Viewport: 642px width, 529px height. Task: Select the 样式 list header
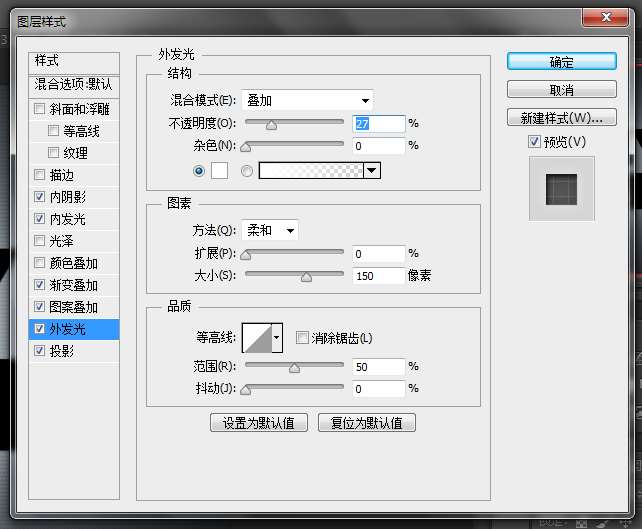[74, 62]
